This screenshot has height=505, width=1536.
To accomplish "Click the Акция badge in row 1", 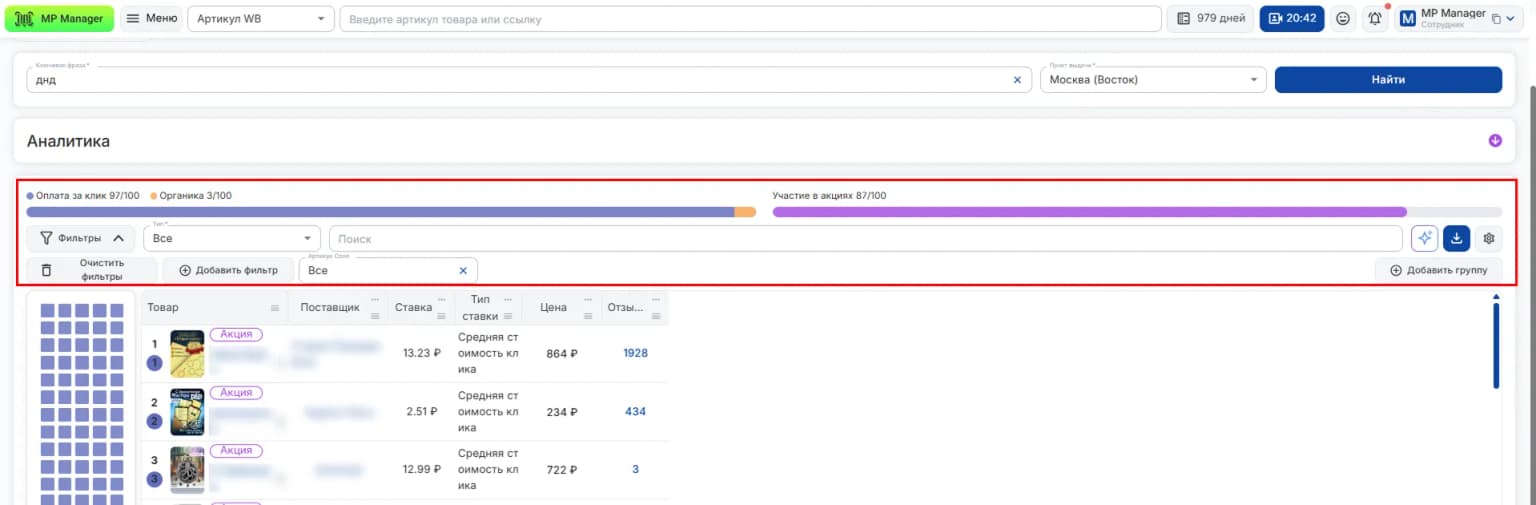I will [236, 335].
